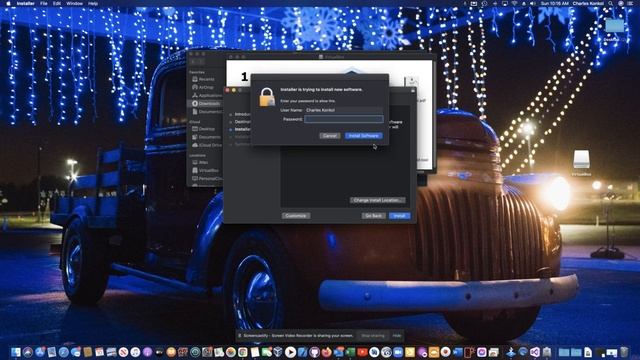Open Recents in the Finder sidebar
The width and height of the screenshot is (640, 360).
pos(206,79)
